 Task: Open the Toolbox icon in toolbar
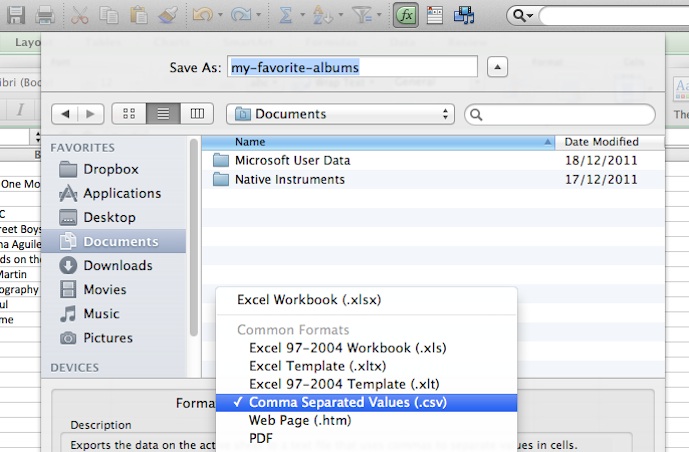pyautogui.click(x=435, y=15)
